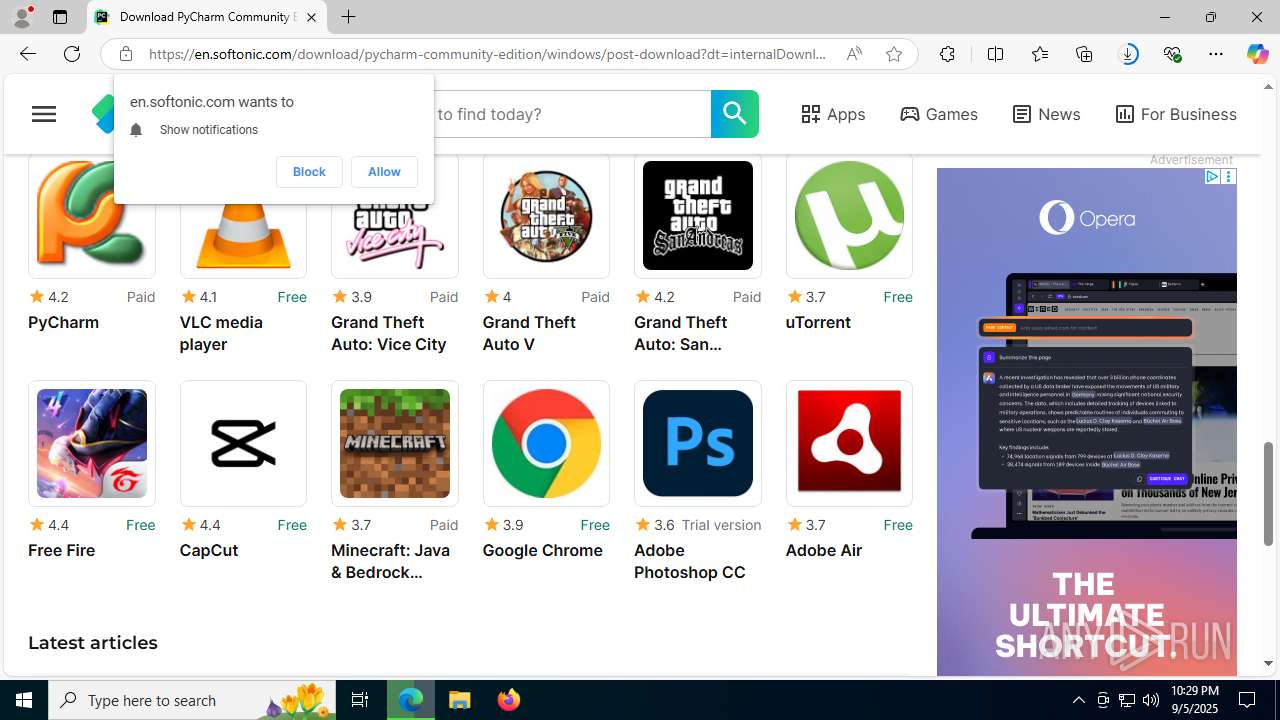Block notifications from en.softonic.com

click(309, 172)
